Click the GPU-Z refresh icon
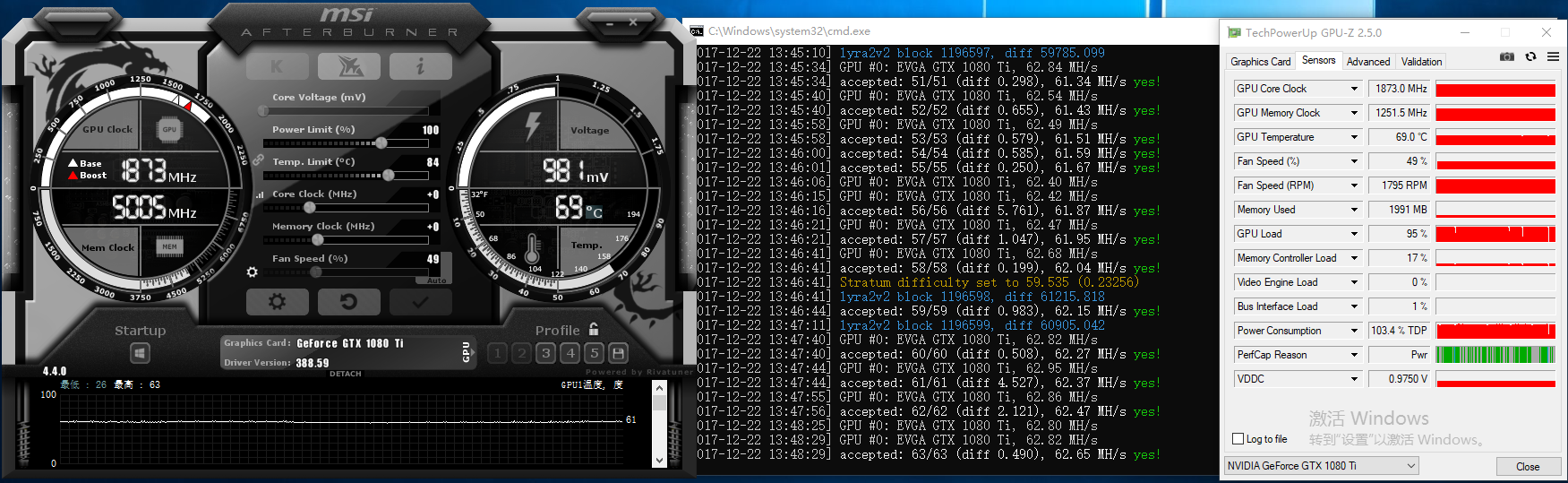This screenshot has height=483, width=1568. [x=1530, y=56]
